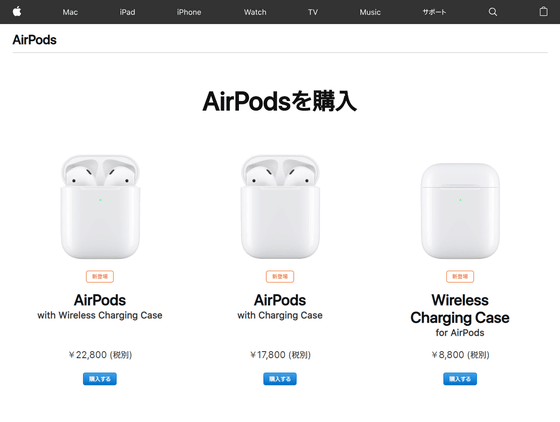Viewport: 560px width, 422px height.
Task: Open the サポート support link
Action: pos(434,12)
